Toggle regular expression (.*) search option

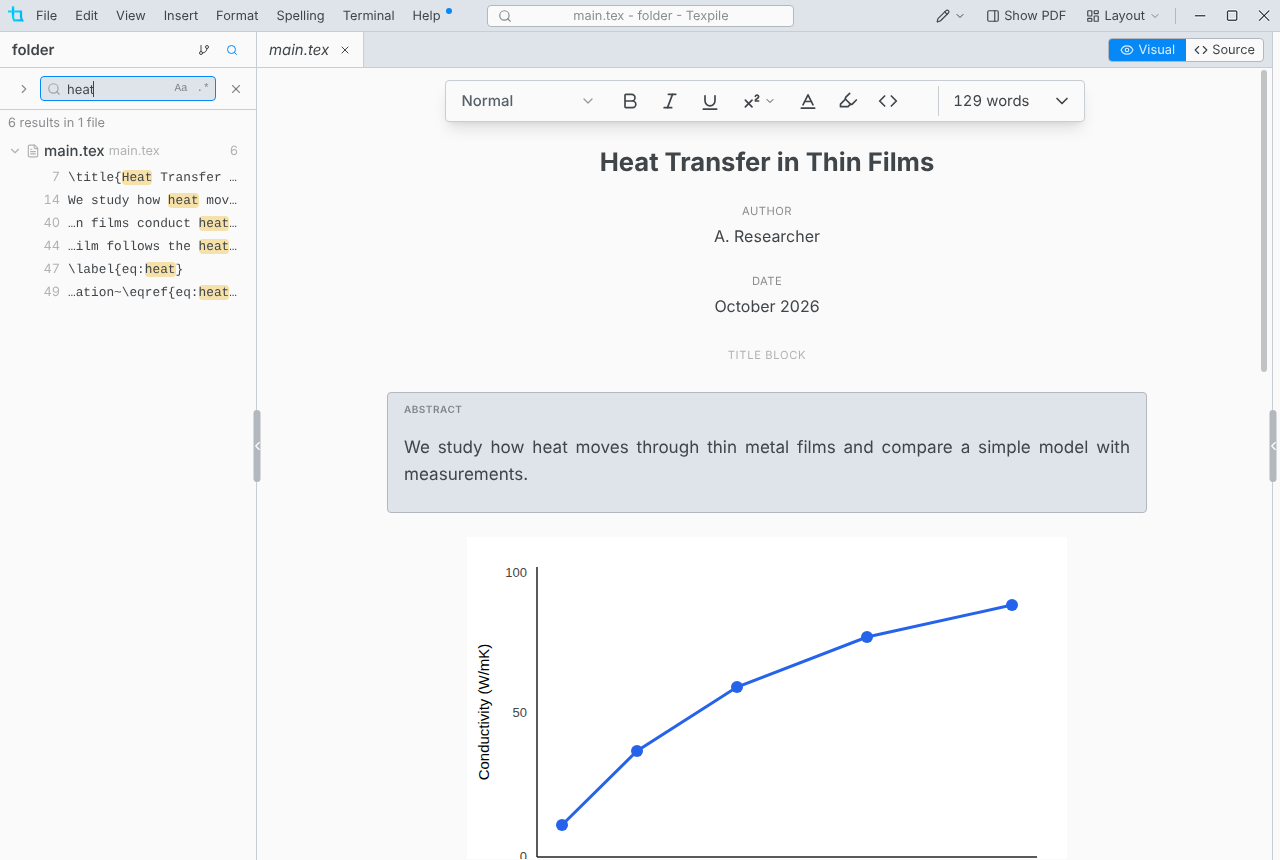click(204, 88)
